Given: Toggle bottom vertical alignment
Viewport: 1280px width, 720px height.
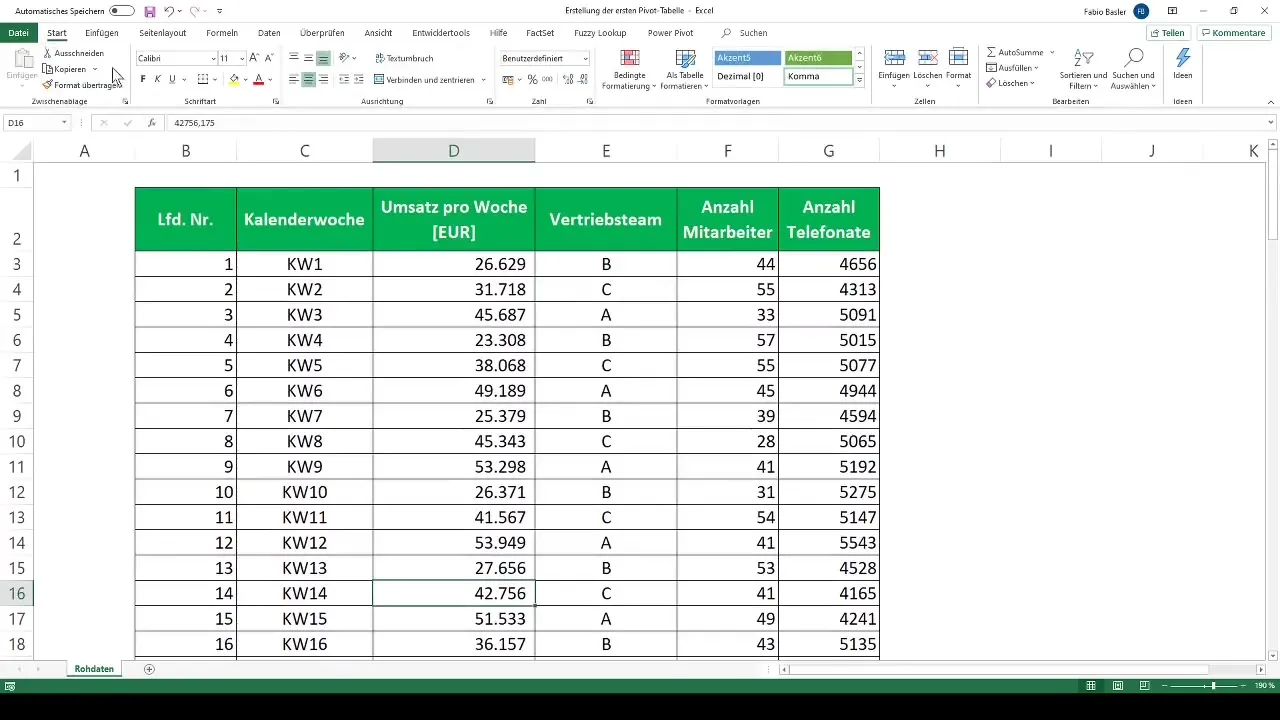Looking at the screenshot, I should point(323,59).
